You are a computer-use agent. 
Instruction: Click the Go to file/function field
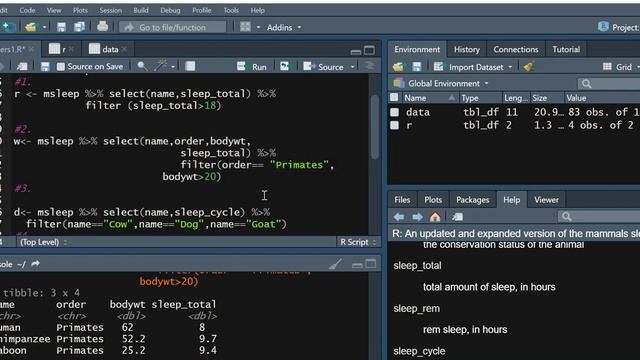[172, 27]
